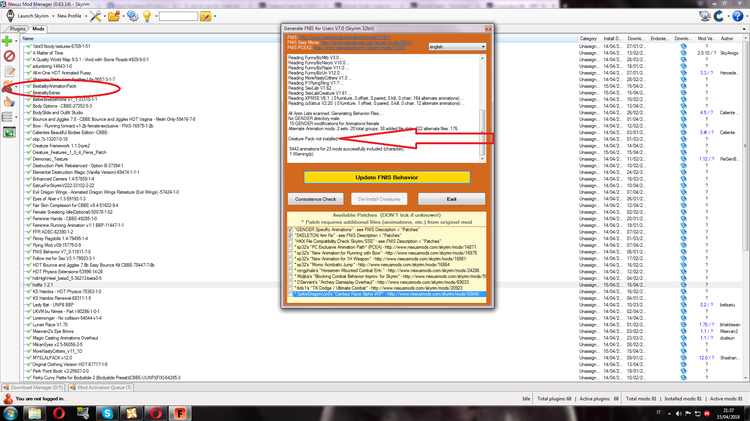
Task: Click the thumbs-up endorse mod icon
Action: tap(9, 101)
